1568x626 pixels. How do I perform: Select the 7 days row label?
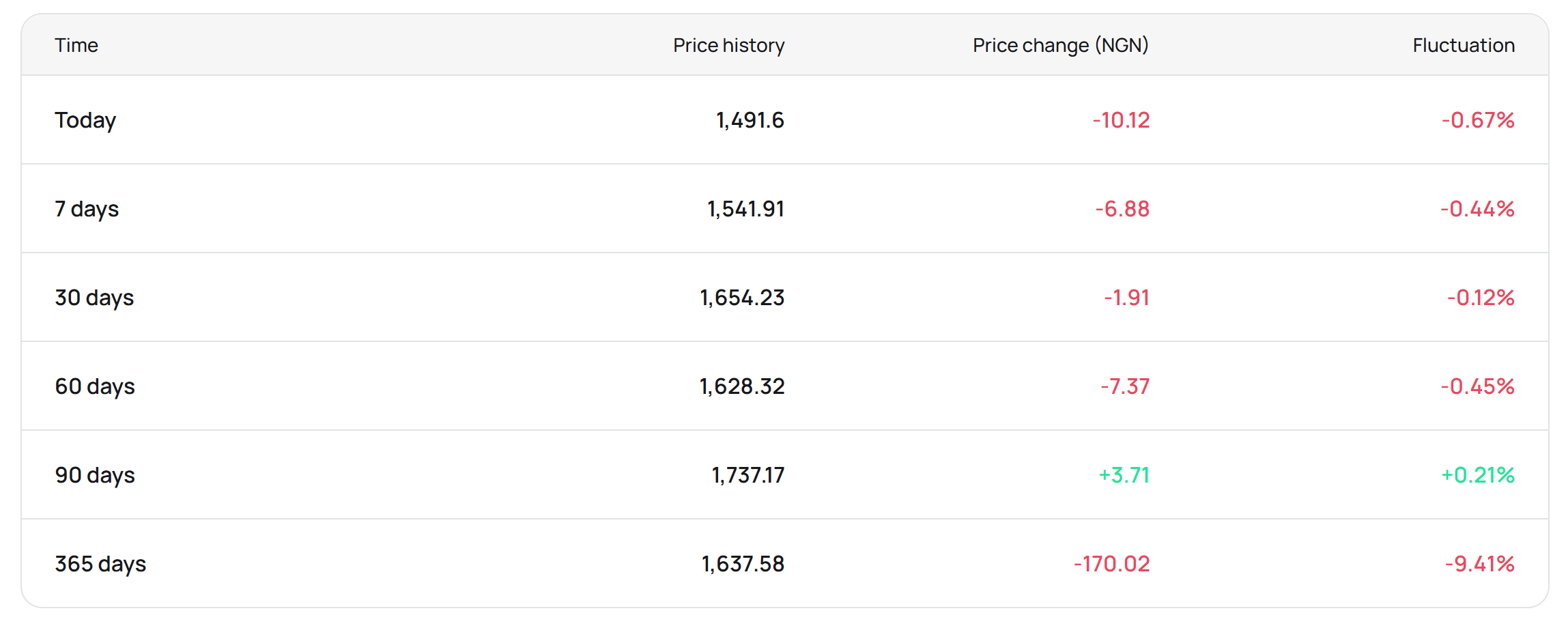point(87,209)
